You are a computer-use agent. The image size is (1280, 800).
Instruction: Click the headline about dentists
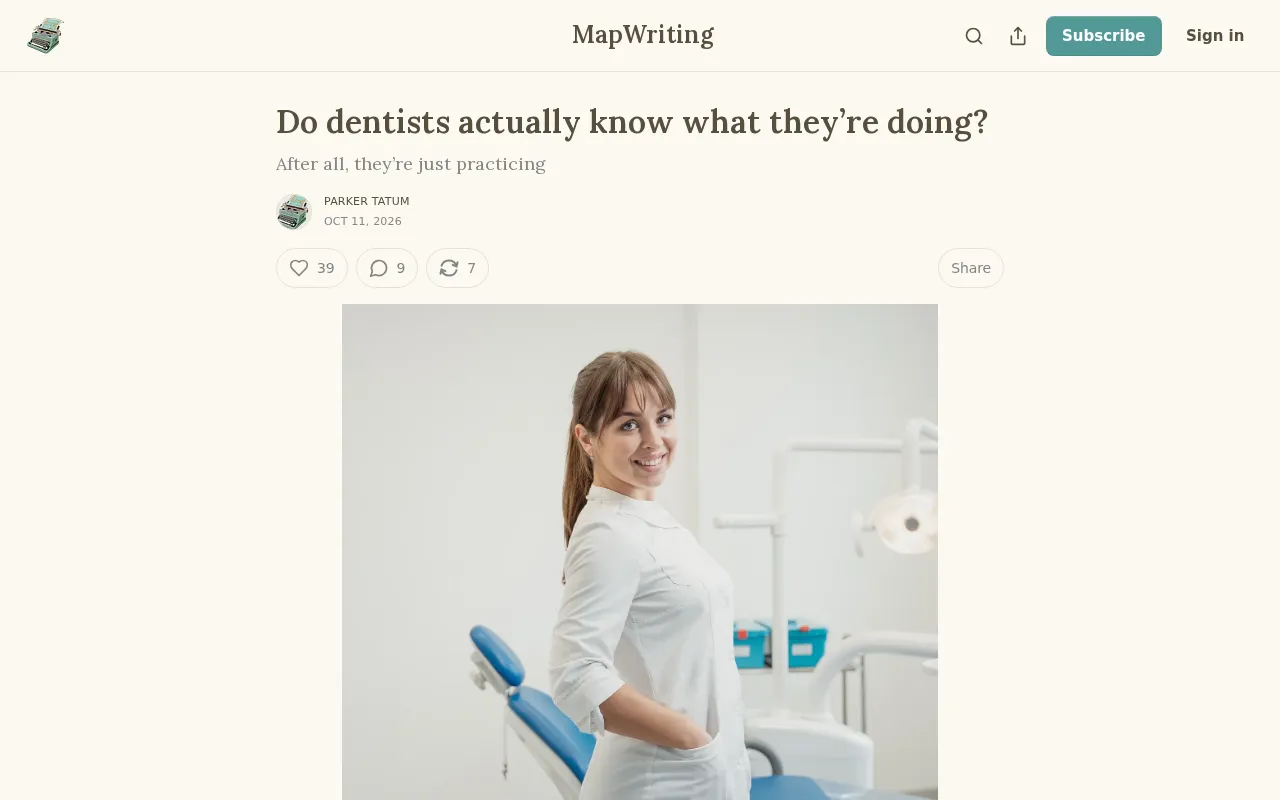(632, 122)
